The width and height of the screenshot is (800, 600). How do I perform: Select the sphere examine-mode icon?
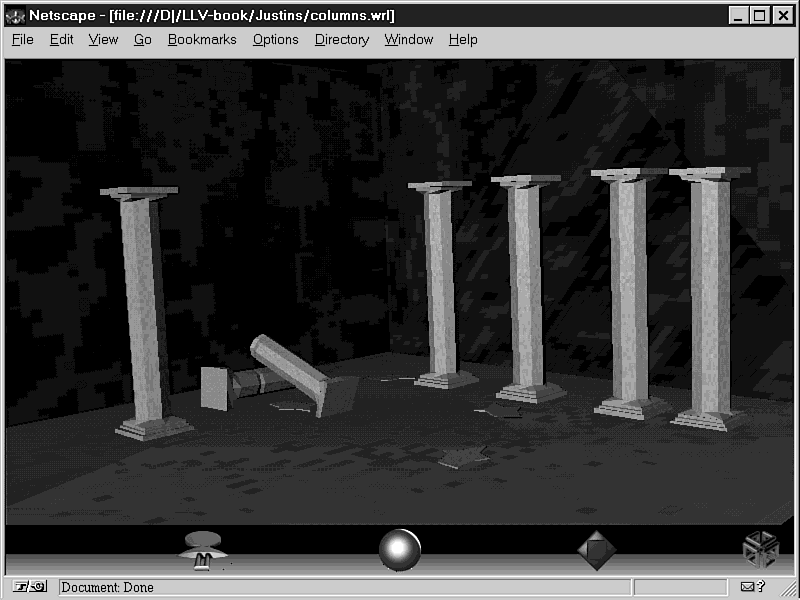400,550
